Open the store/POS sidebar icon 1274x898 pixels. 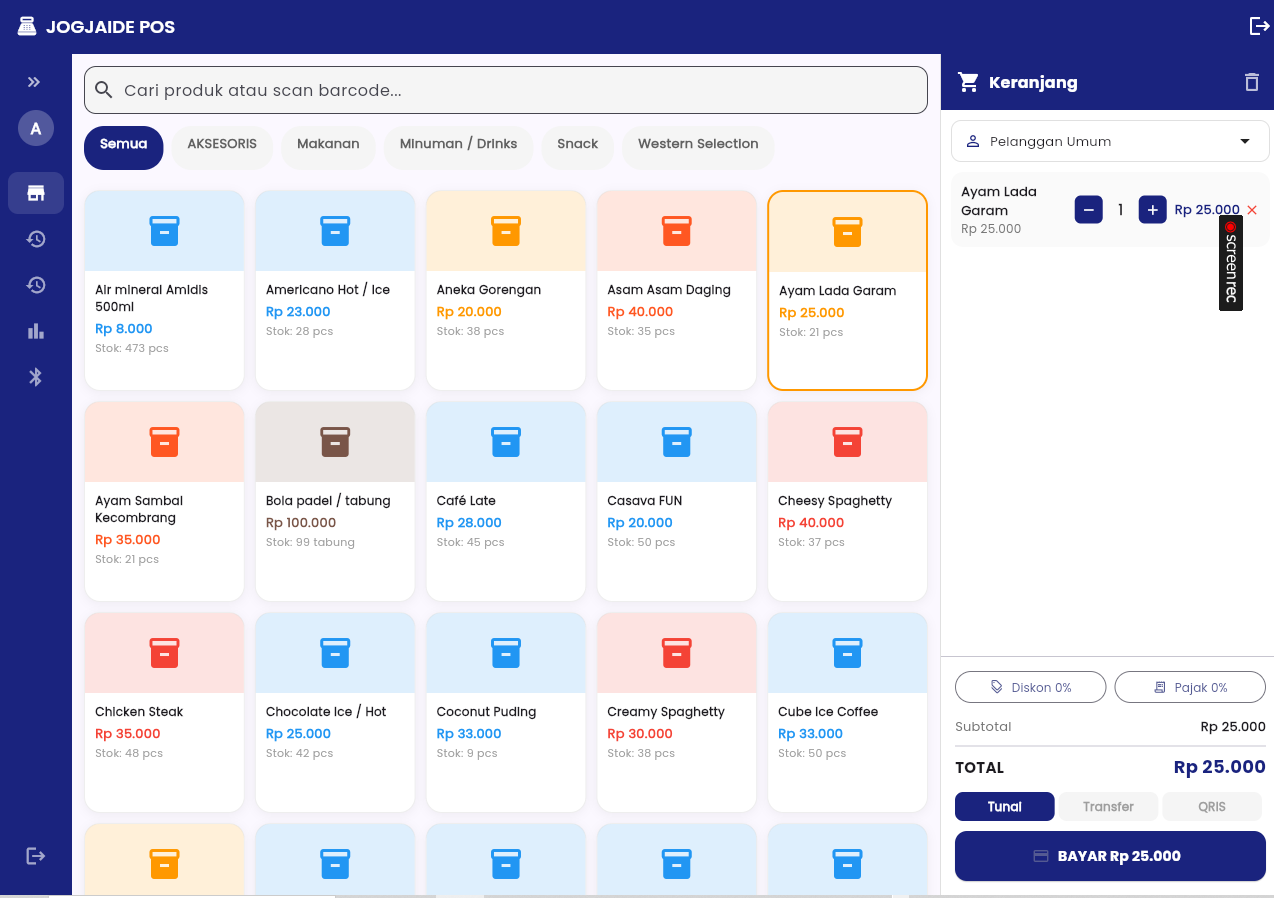[36, 193]
